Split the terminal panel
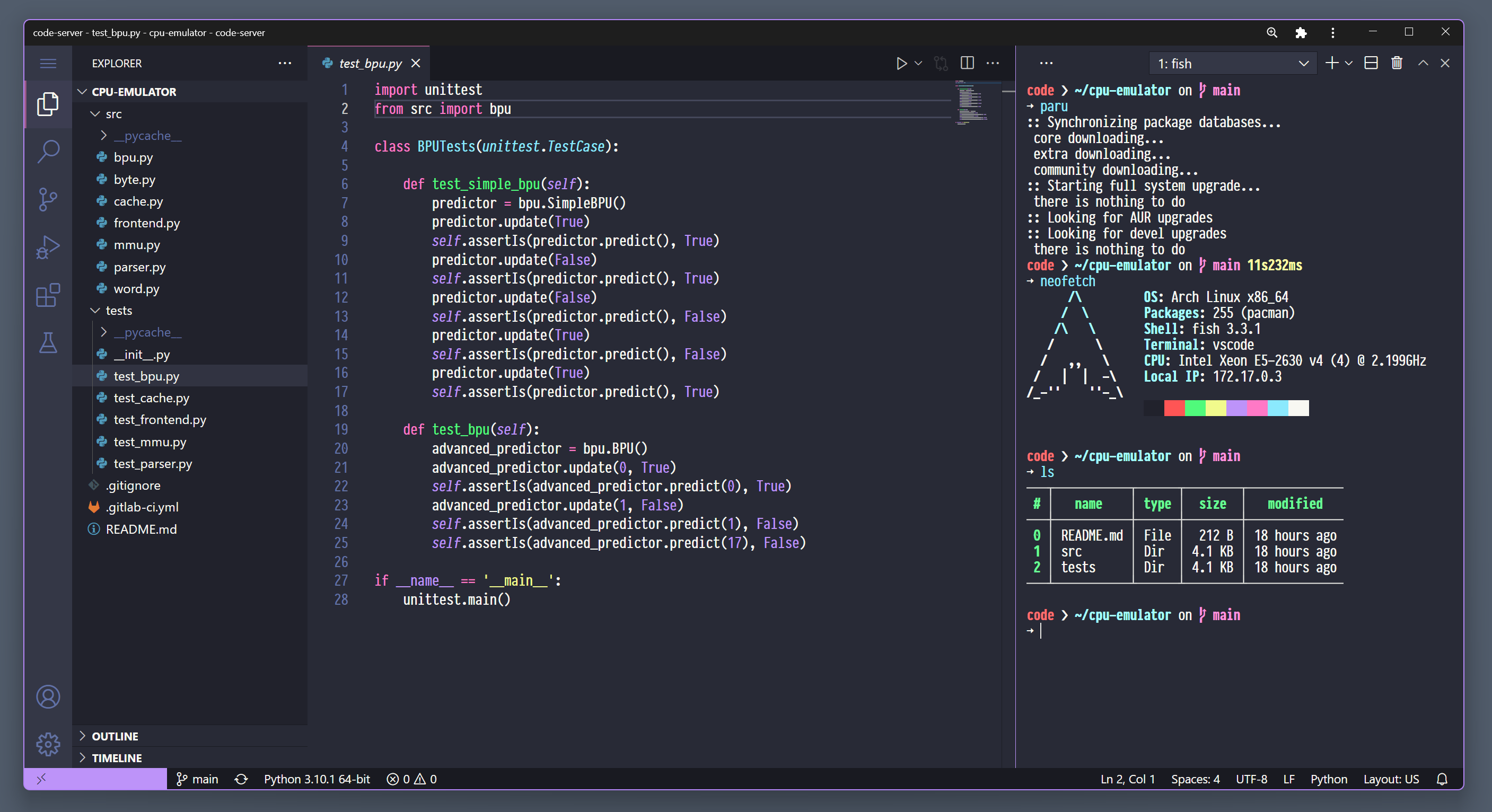 click(x=1371, y=63)
